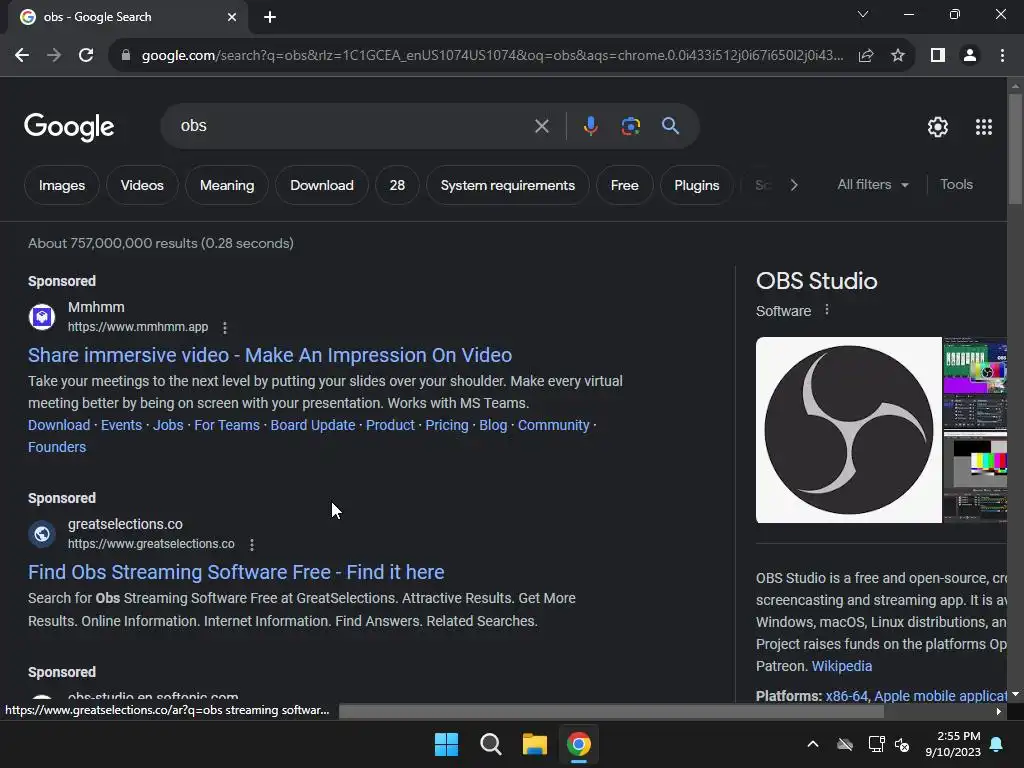Bookmark this page with star icon
Screen dimensions: 1024x768
(x=898, y=56)
